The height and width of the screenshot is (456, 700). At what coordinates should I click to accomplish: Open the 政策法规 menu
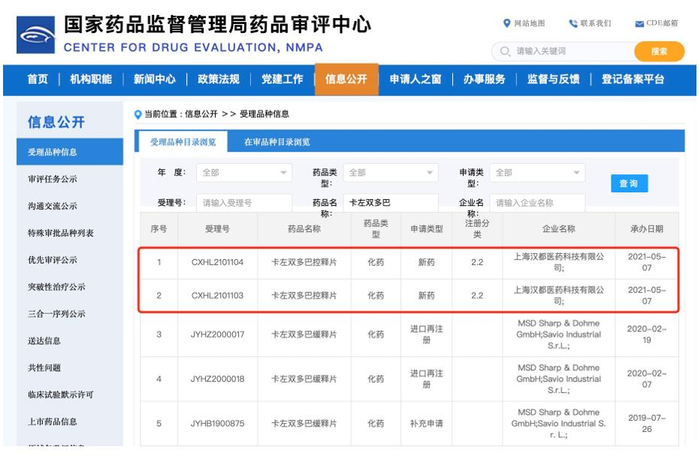[218, 79]
